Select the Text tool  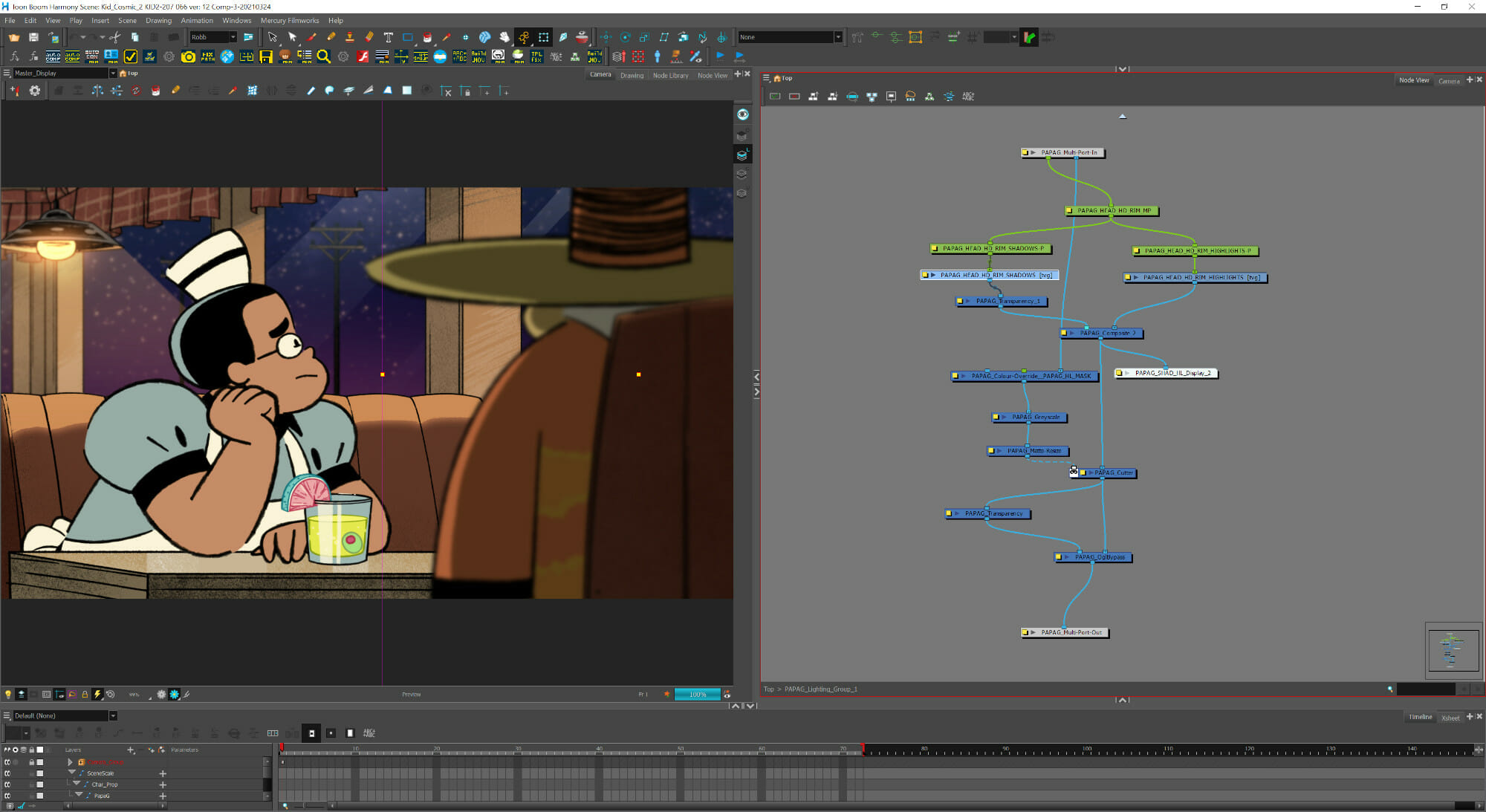[x=388, y=37]
